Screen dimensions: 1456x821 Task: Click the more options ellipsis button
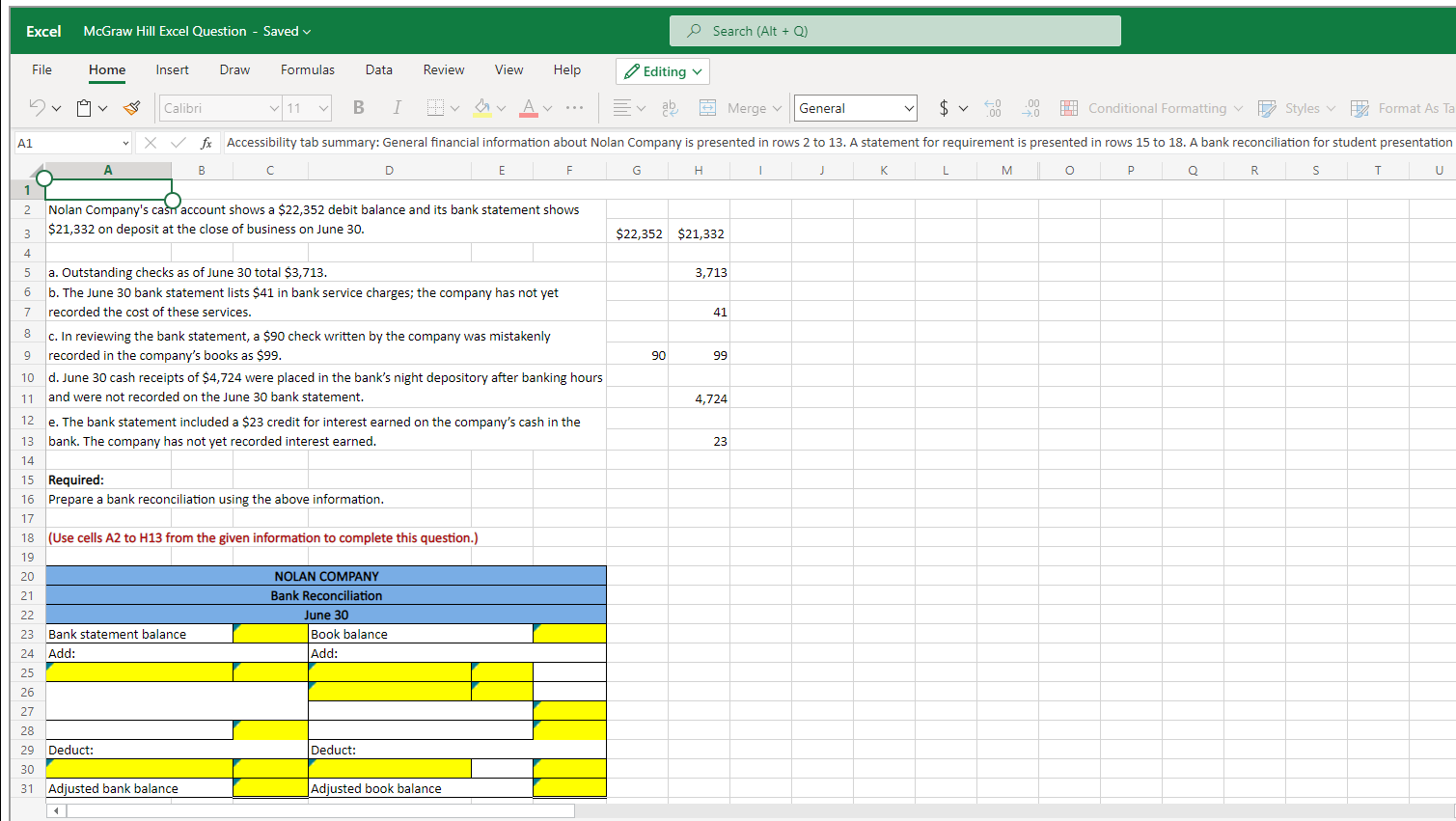[574, 108]
